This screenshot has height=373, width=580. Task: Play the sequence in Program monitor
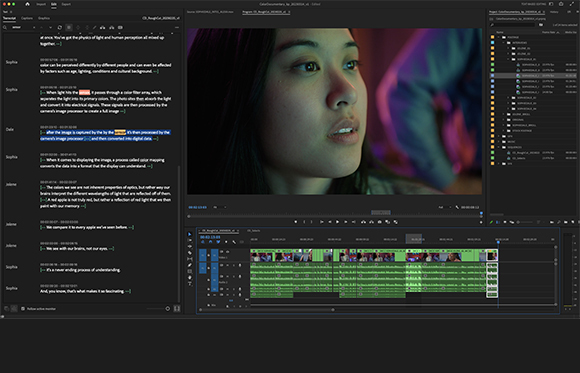337,222
